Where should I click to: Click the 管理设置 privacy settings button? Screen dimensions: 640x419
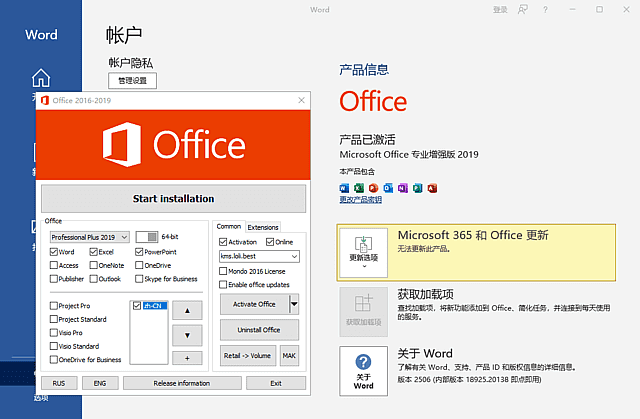point(132,80)
